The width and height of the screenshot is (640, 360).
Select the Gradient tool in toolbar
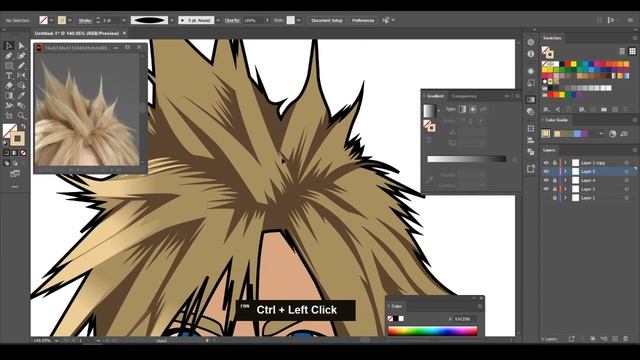tap(9, 96)
